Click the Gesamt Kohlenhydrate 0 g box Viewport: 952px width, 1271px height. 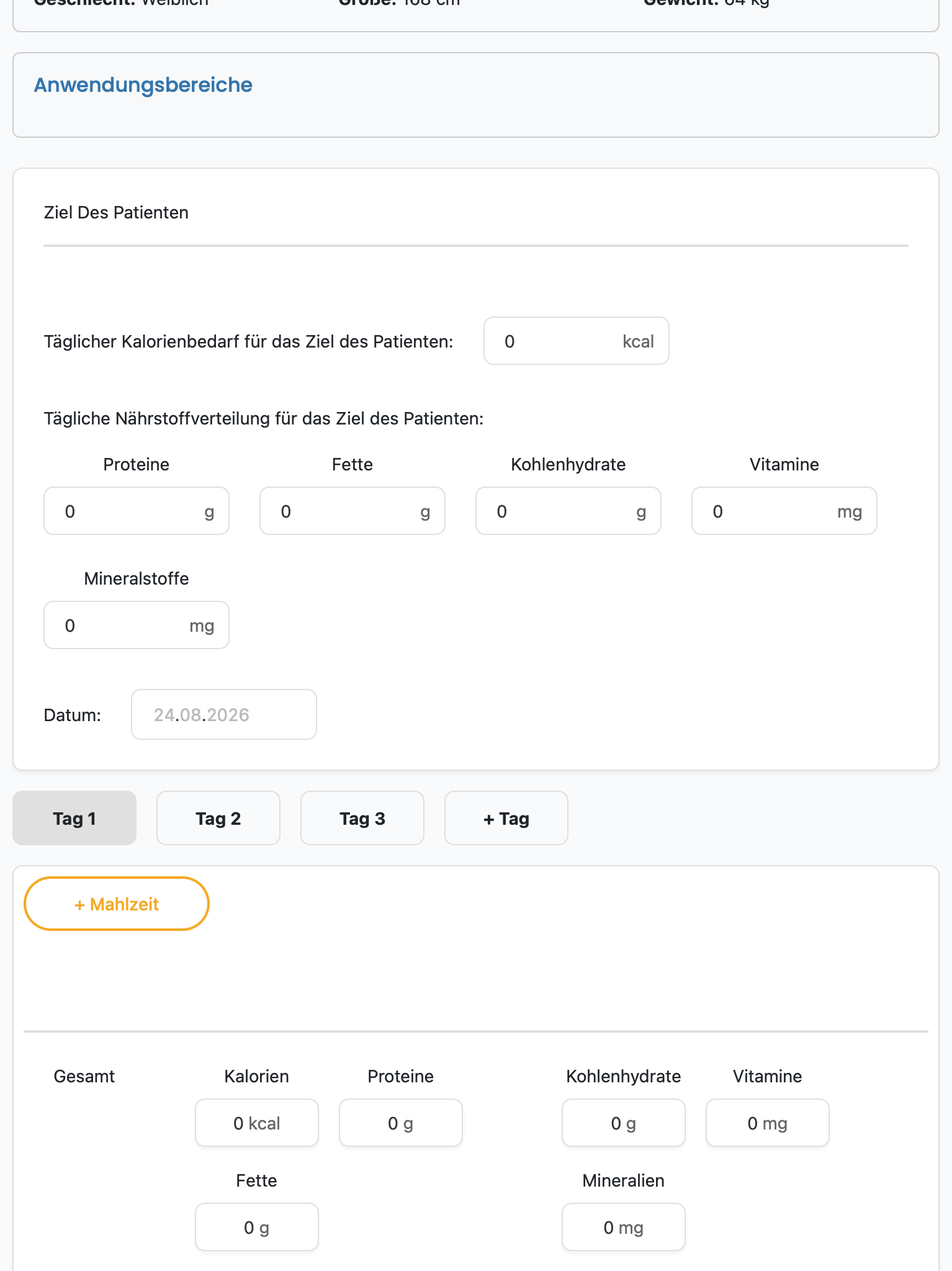click(x=624, y=1123)
